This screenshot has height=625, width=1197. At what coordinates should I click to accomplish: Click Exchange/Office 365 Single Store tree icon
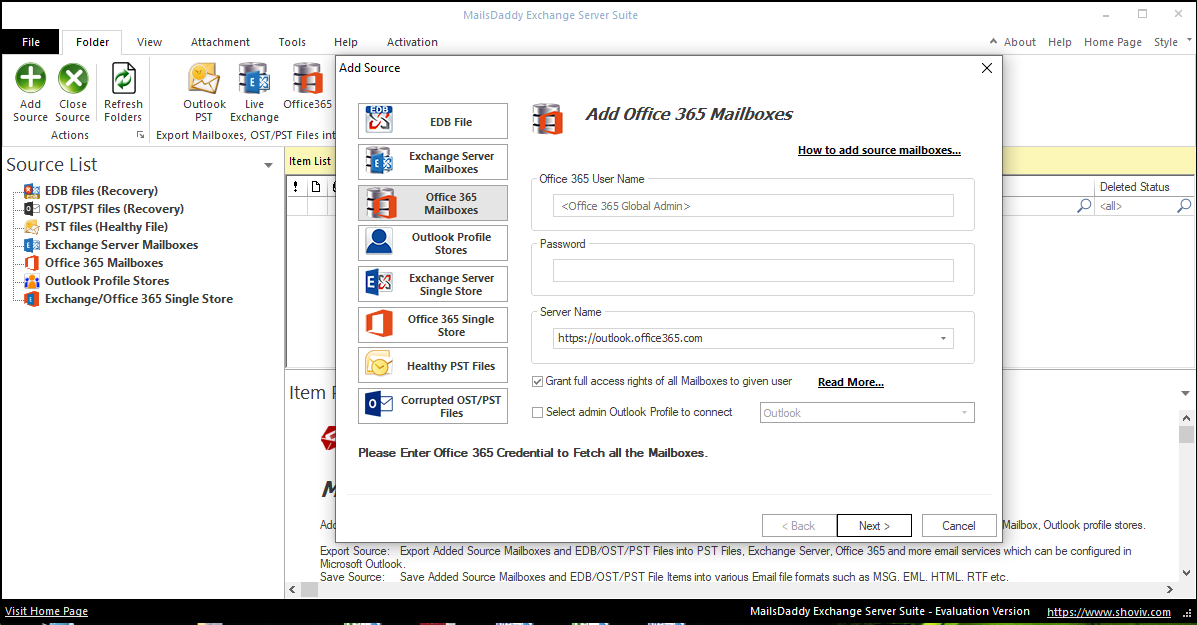31,299
